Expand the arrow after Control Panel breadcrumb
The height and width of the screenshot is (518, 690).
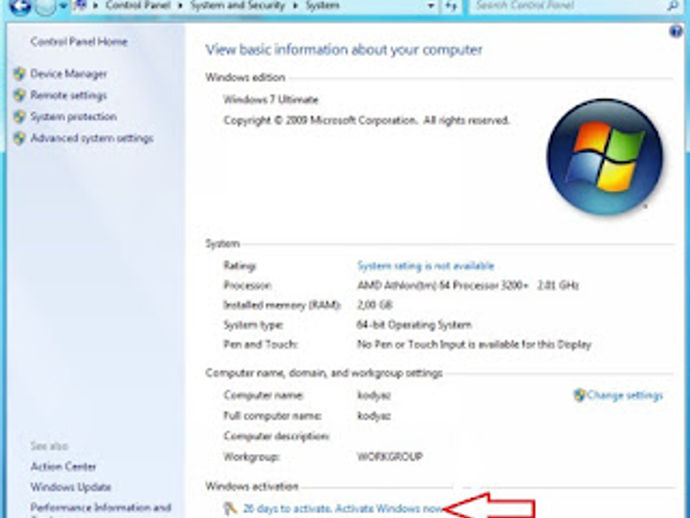(180, 6)
